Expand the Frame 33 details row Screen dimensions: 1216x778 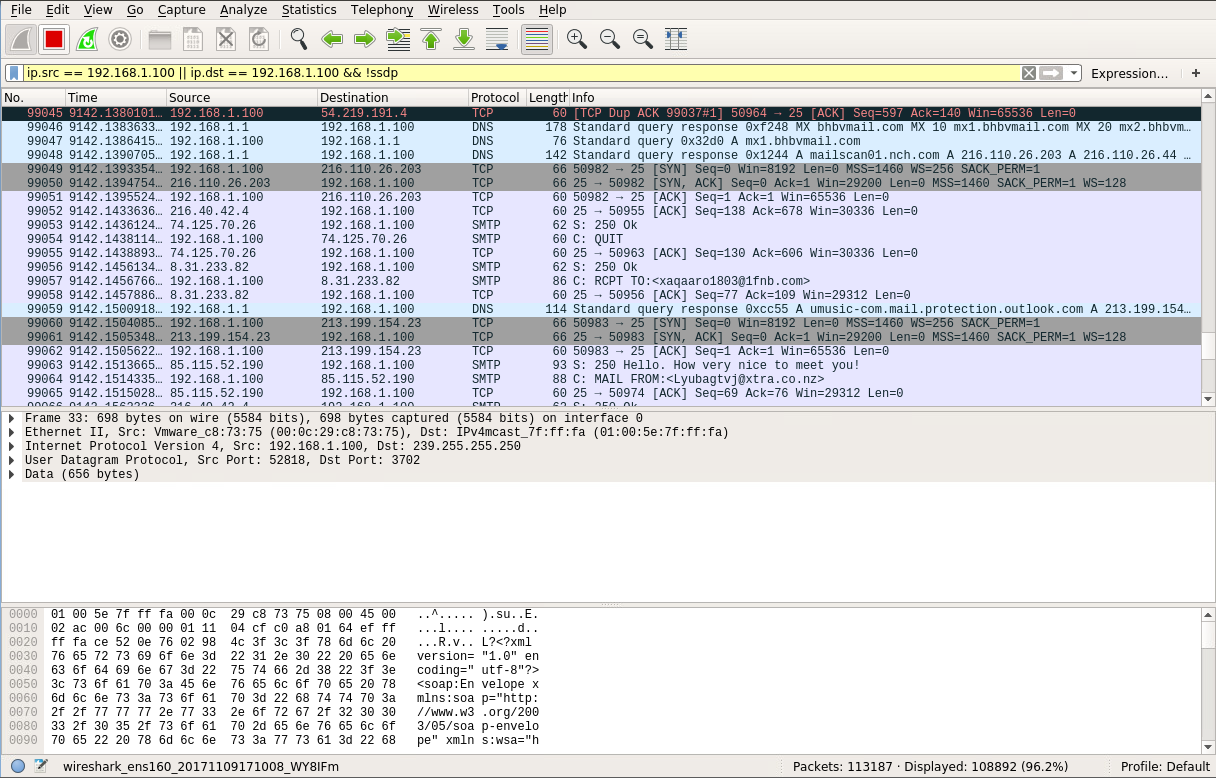[12, 418]
